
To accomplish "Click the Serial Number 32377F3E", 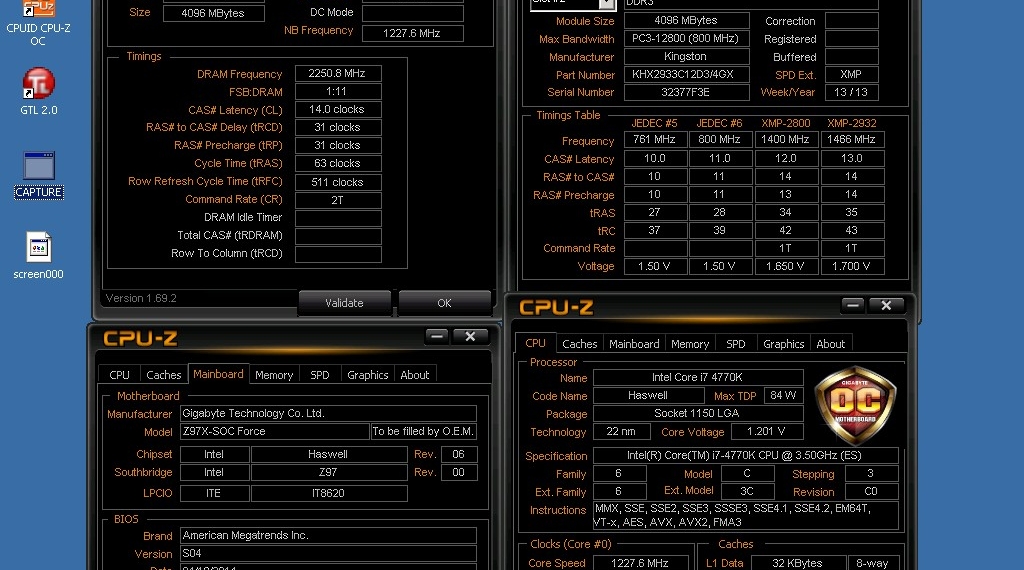I will click(x=686, y=92).
